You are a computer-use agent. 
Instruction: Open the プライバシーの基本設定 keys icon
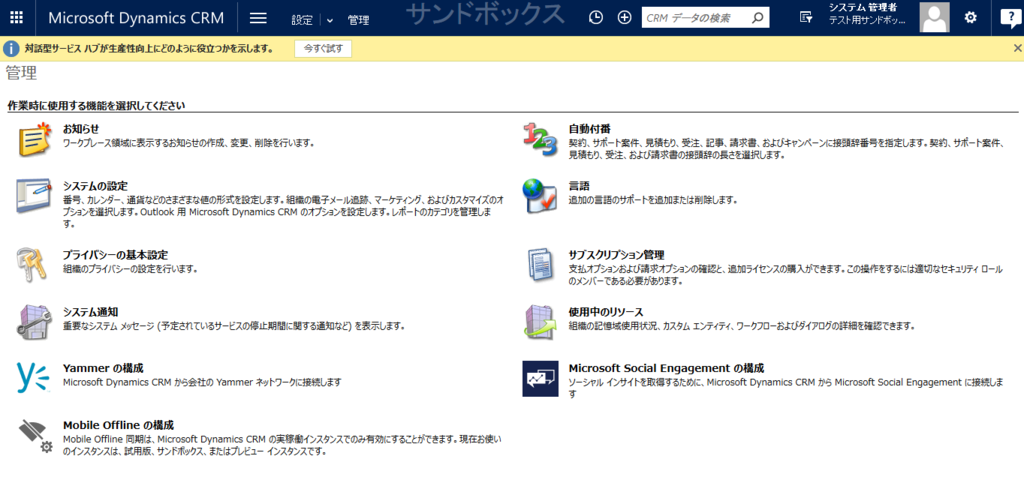pos(31,265)
